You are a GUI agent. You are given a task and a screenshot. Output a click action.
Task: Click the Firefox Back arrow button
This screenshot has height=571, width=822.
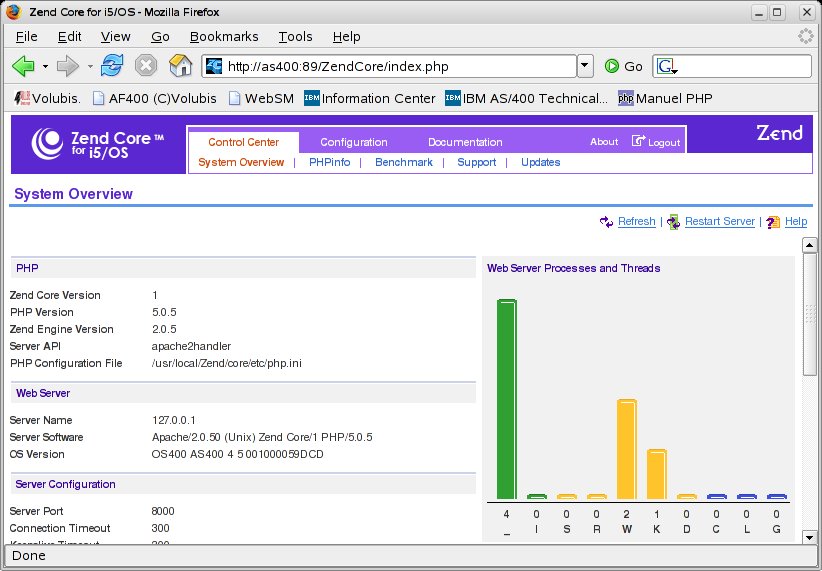click(x=23, y=66)
